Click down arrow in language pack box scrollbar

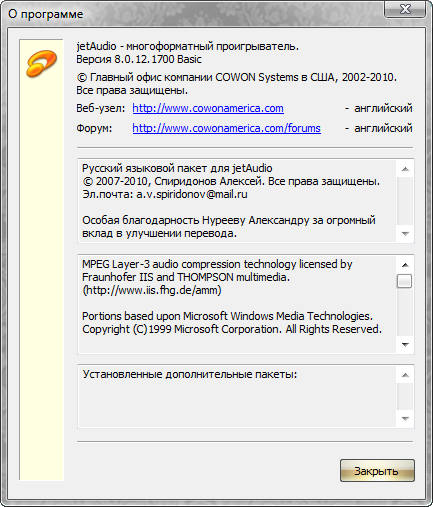coord(405,234)
